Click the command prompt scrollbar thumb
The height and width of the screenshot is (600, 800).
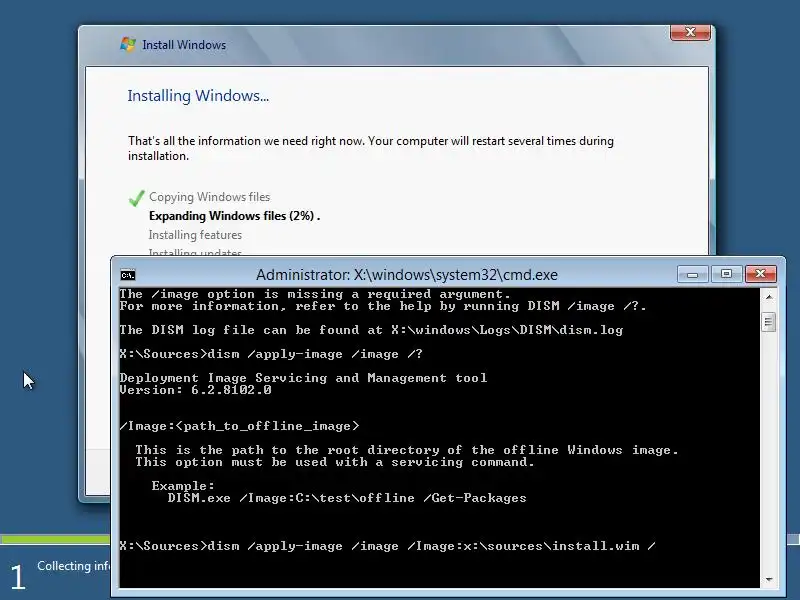tap(768, 322)
